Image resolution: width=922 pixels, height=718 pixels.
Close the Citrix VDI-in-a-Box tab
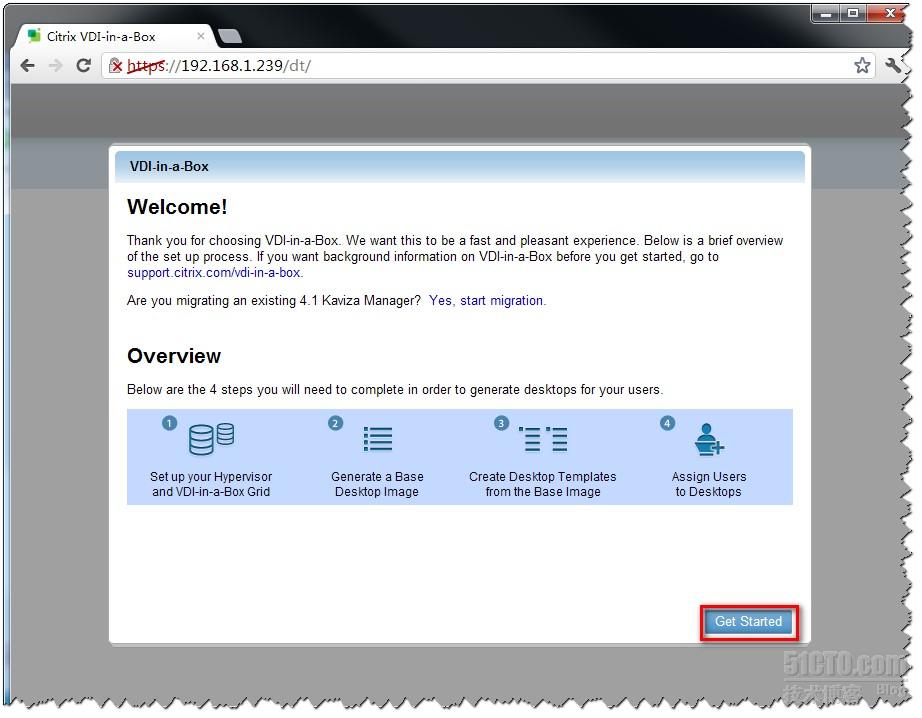click(x=201, y=36)
